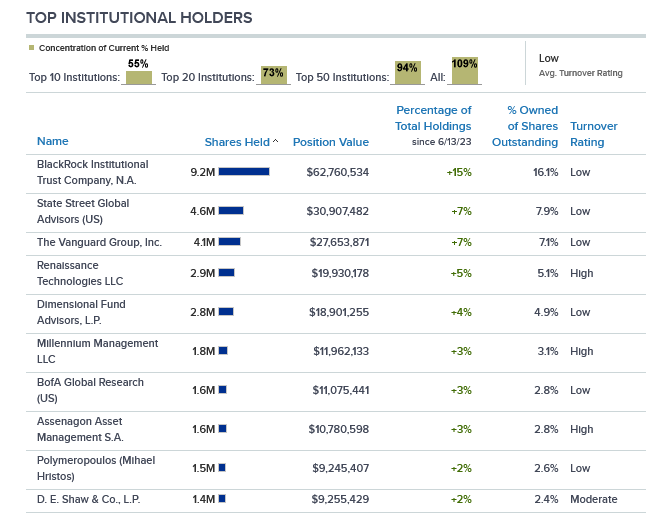Click State Street's 4.6M shares bar
Viewport: 666px width, 527px height.
[231, 211]
